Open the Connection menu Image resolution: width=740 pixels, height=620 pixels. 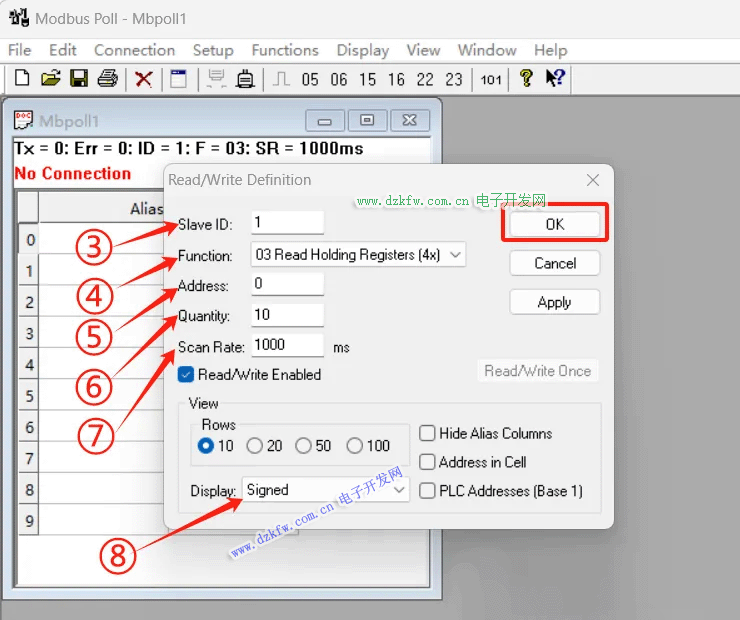click(135, 50)
